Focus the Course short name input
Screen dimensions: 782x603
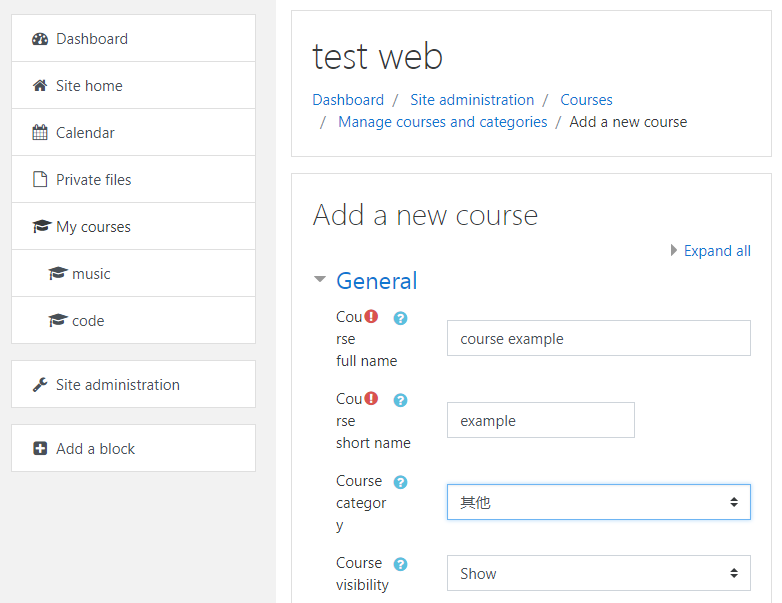tap(540, 420)
